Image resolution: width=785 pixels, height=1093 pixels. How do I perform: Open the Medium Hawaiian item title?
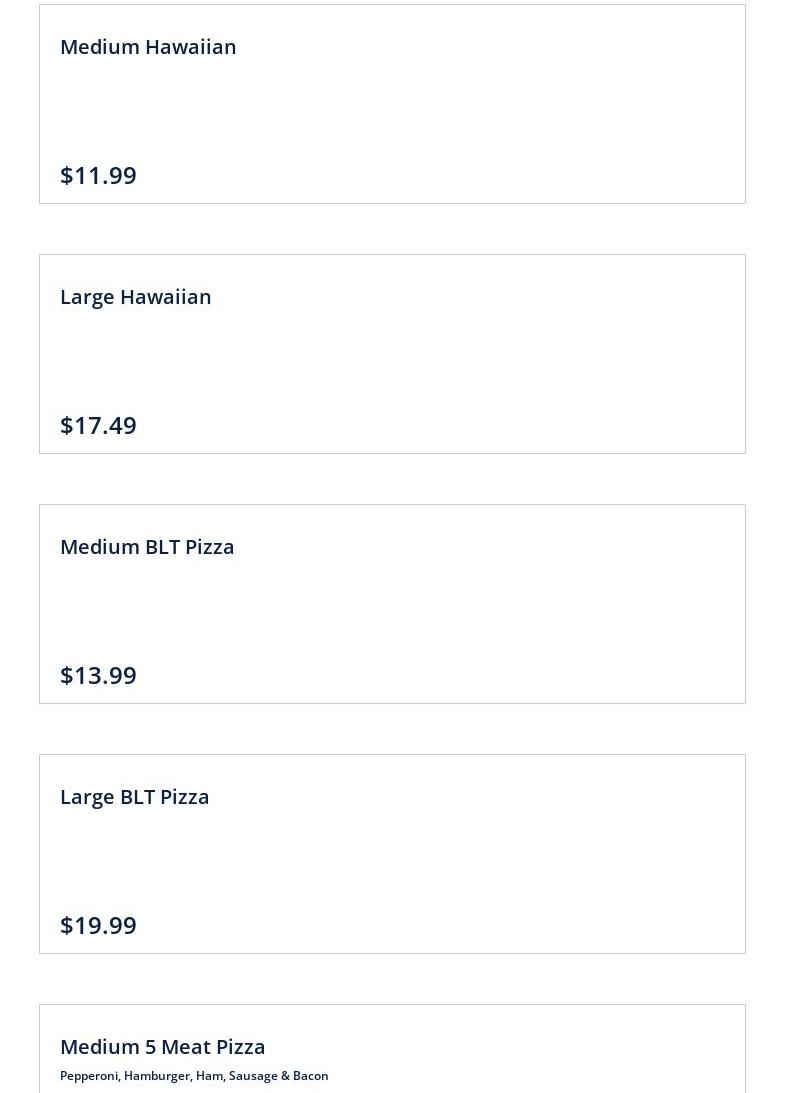coord(148,47)
